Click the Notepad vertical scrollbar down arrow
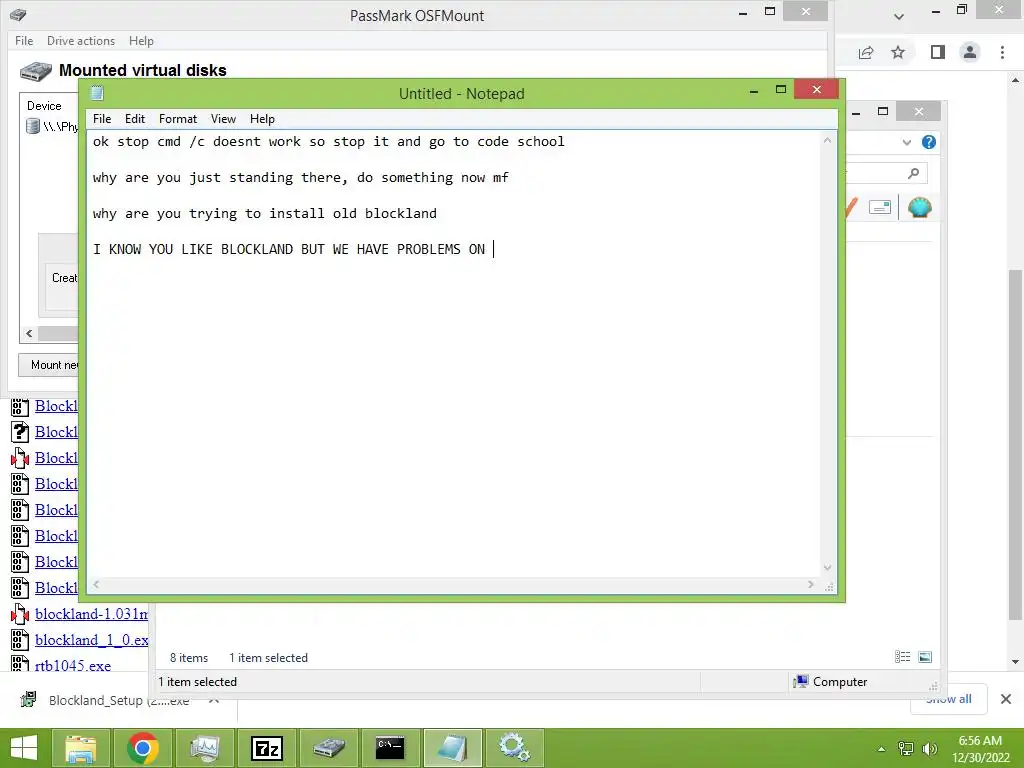Screen dimensions: 1024x768 827,568
